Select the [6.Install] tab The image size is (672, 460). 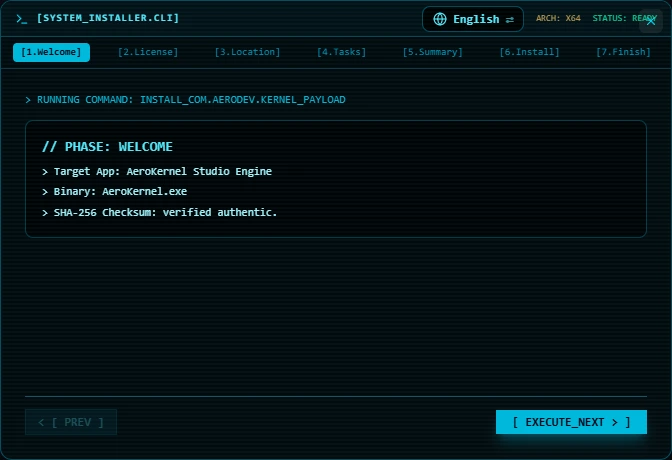pos(529,52)
